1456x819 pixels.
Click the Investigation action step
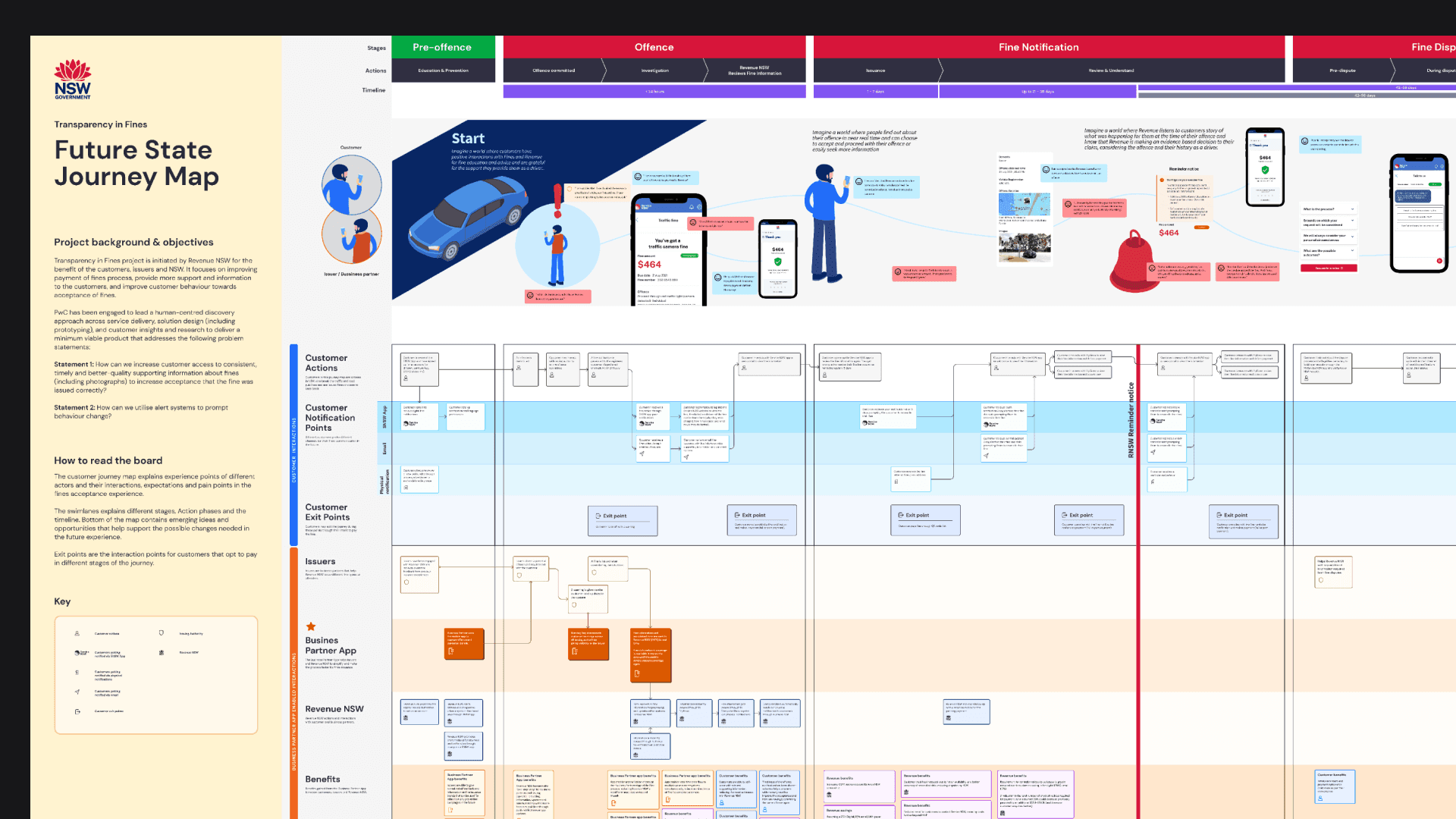coord(654,71)
